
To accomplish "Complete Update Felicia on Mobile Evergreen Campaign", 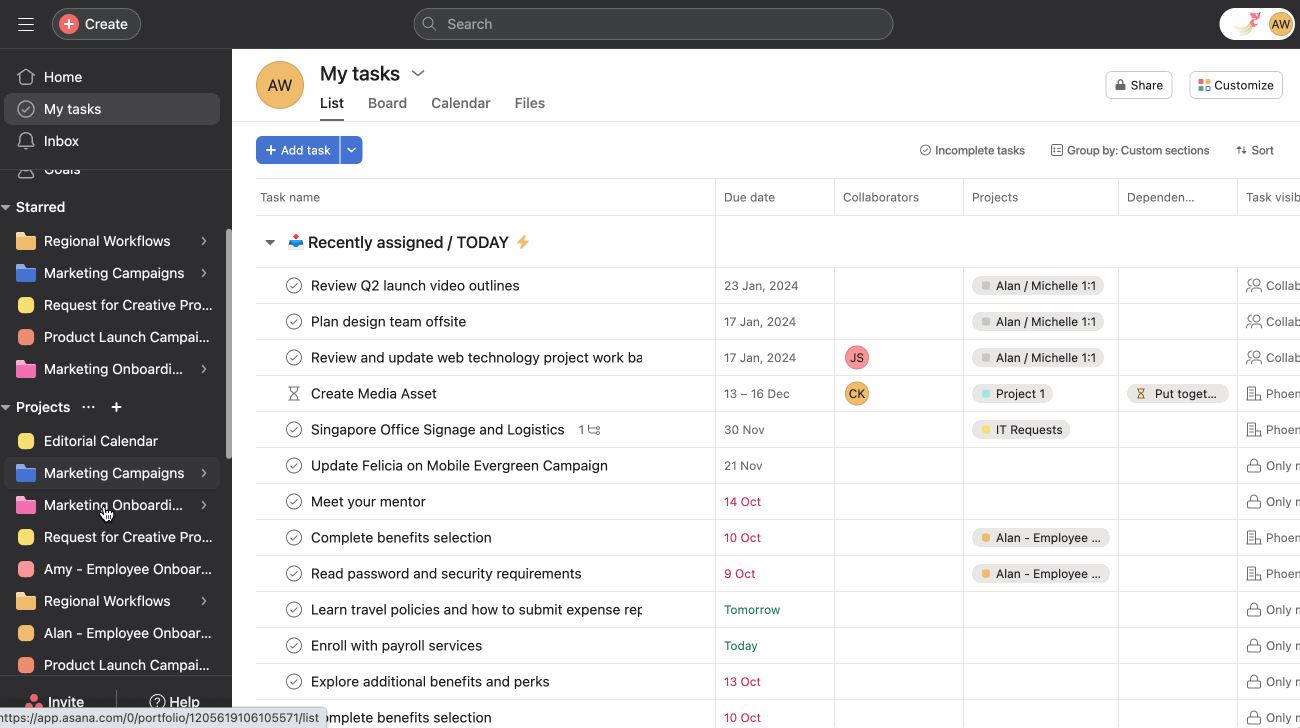I will (294, 466).
